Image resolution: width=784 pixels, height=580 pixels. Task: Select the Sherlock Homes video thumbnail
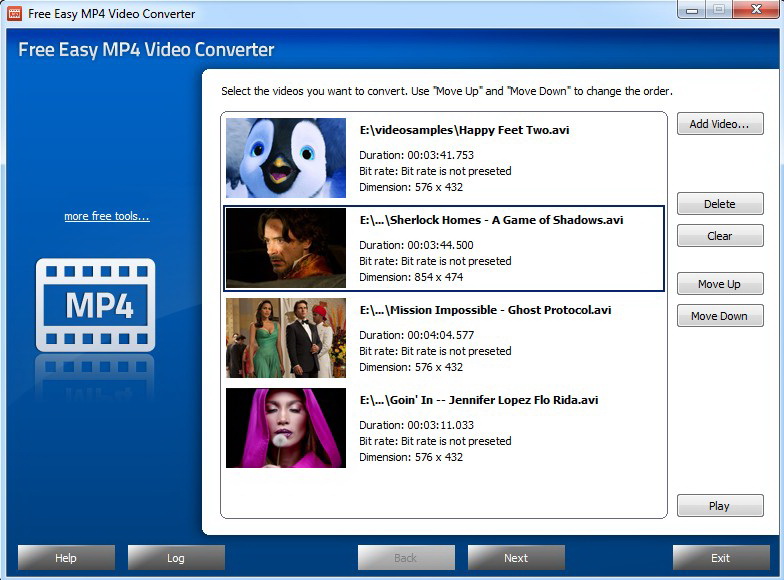(x=286, y=248)
